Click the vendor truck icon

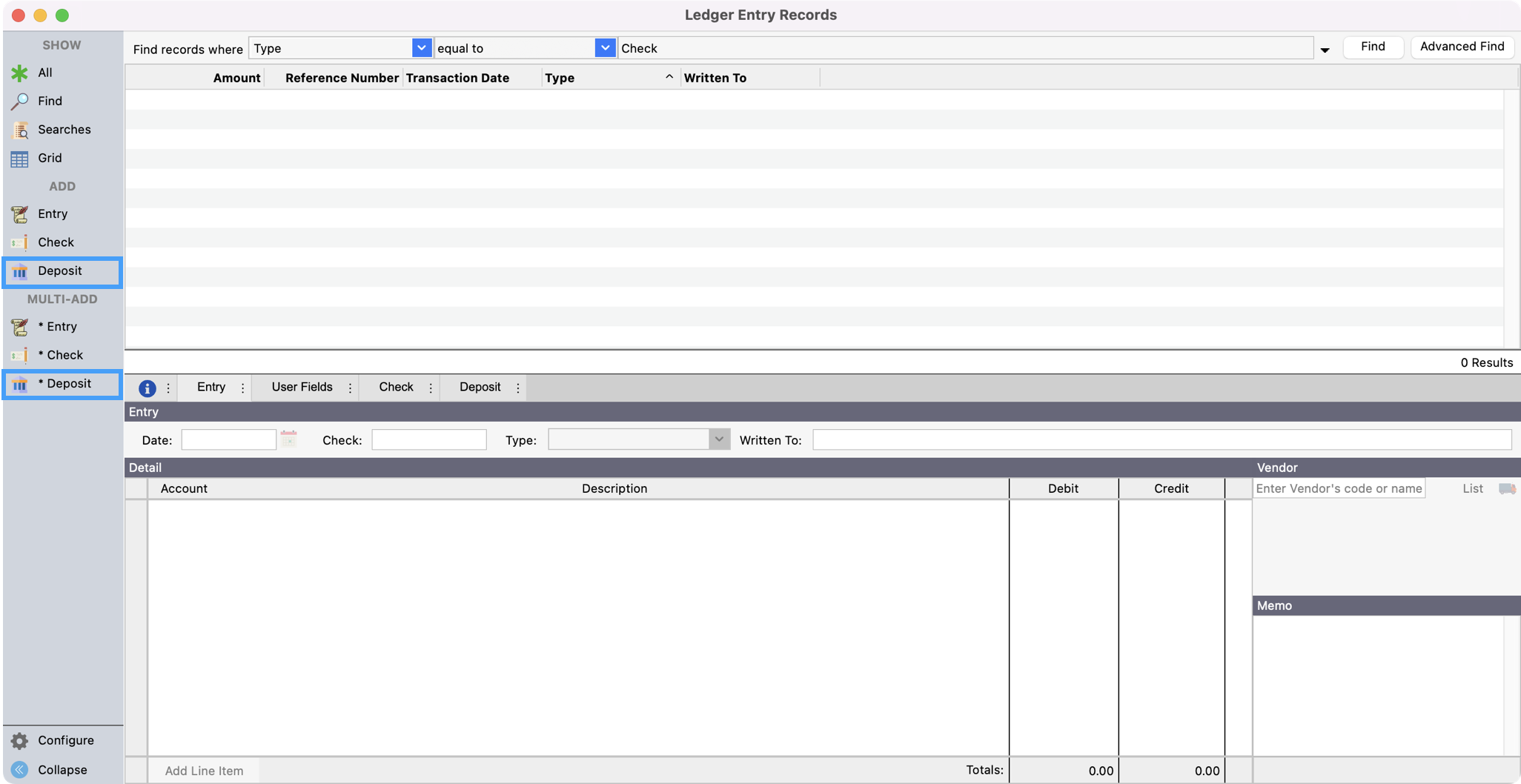click(1507, 488)
